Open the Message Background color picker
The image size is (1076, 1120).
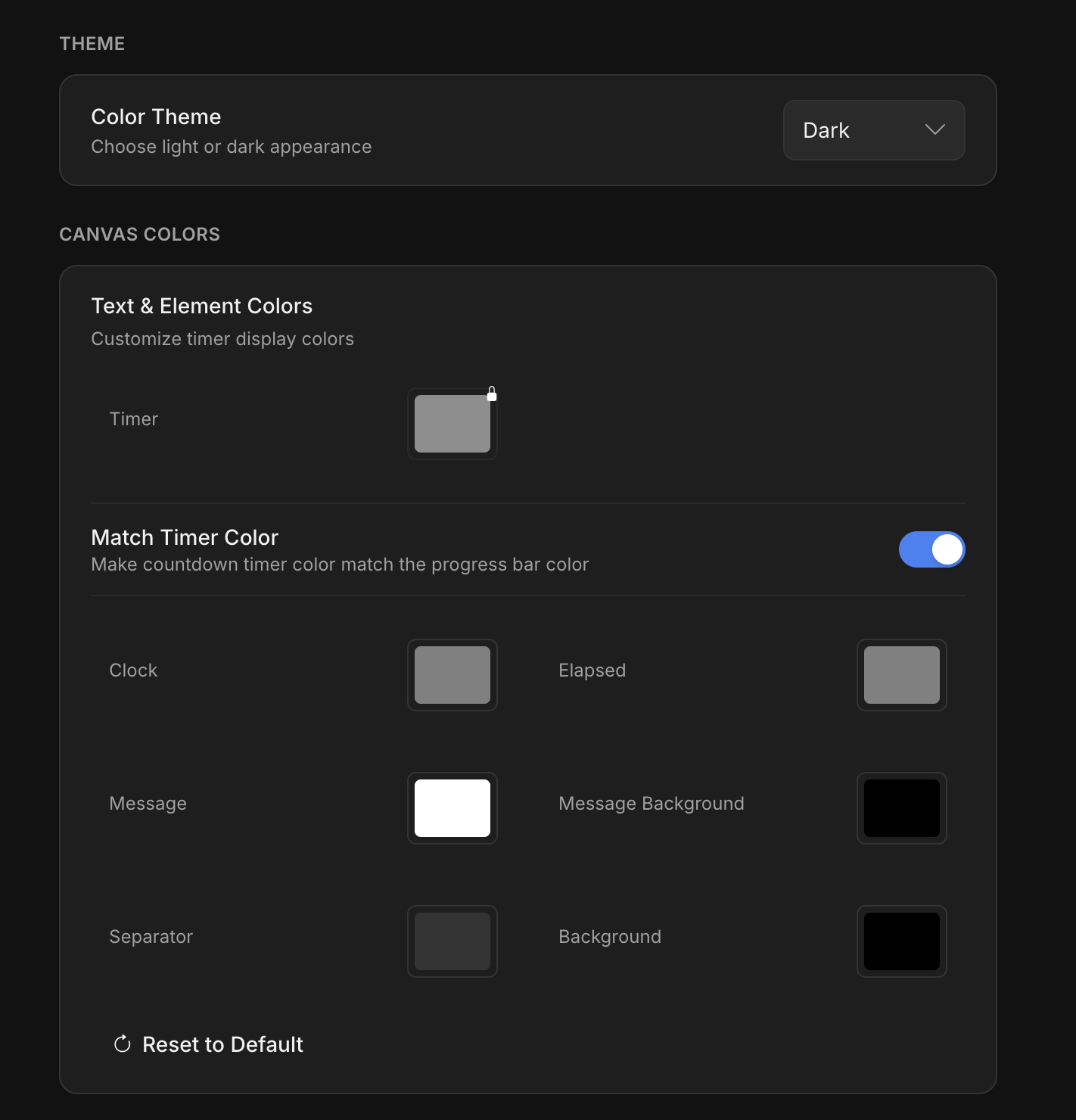(901, 807)
